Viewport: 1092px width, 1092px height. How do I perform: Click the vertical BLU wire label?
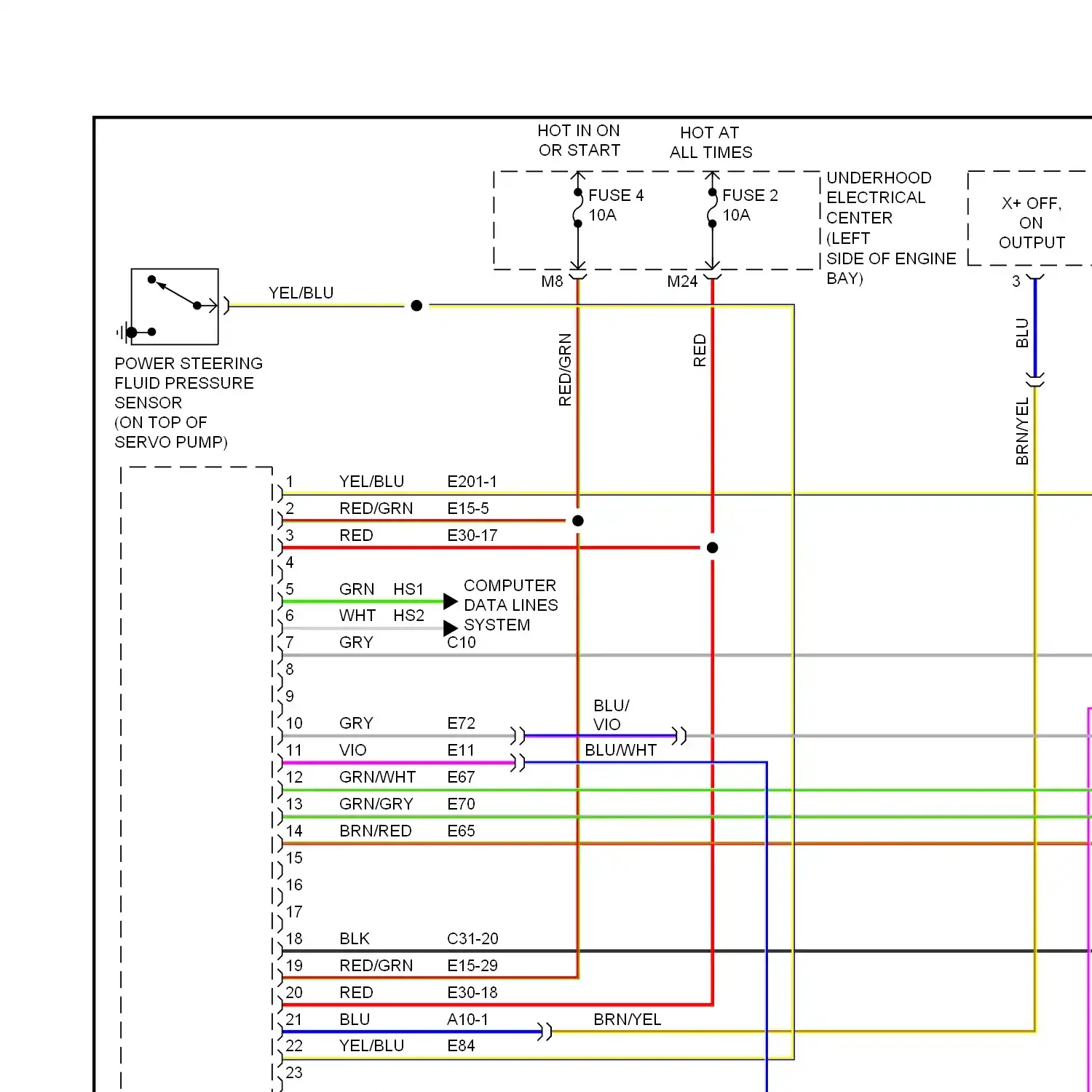click(x=1022, y=333)
